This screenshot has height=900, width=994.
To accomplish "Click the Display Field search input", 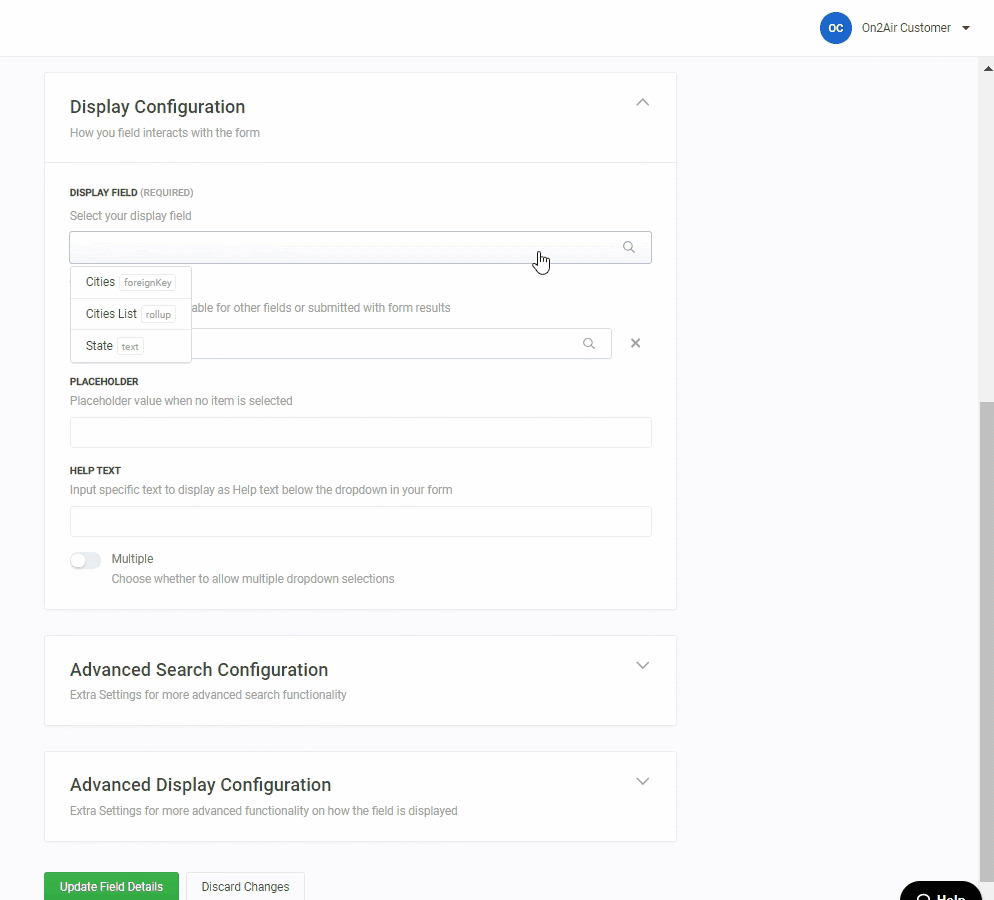I will pyautogui.click(x=340, y=247).
